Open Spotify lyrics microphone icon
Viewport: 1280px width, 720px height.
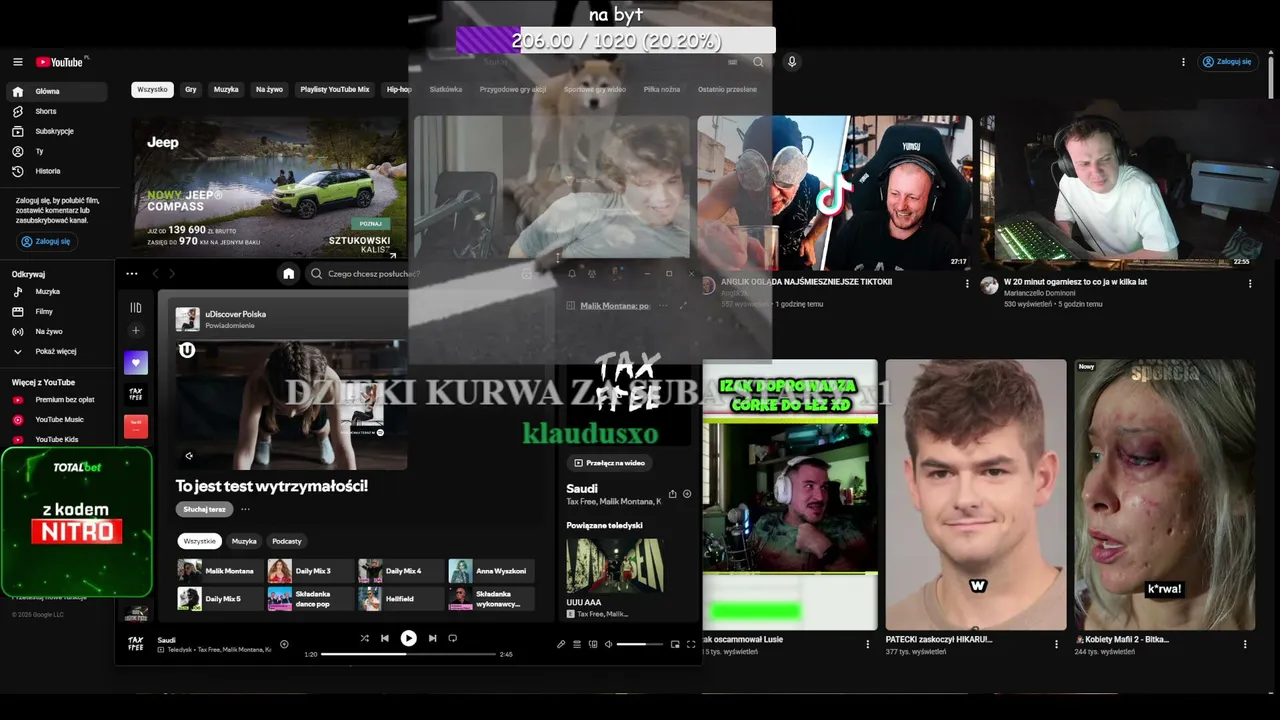561,644
